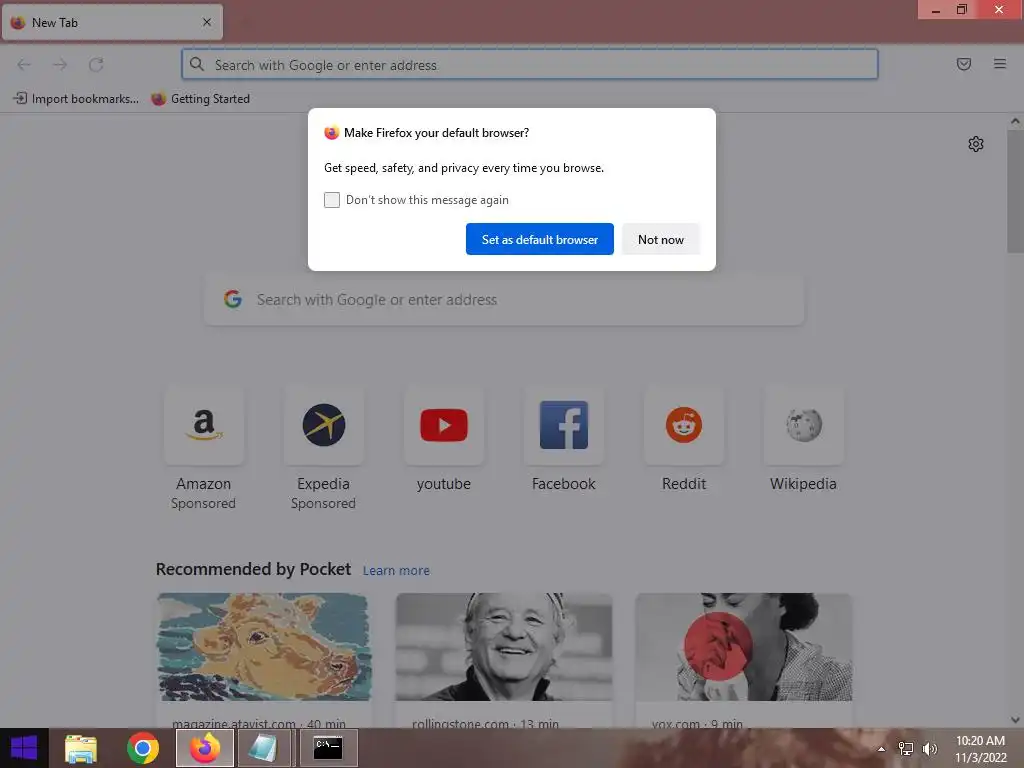
Task: Click the network status tray icon
Action: tap(905, 749)
